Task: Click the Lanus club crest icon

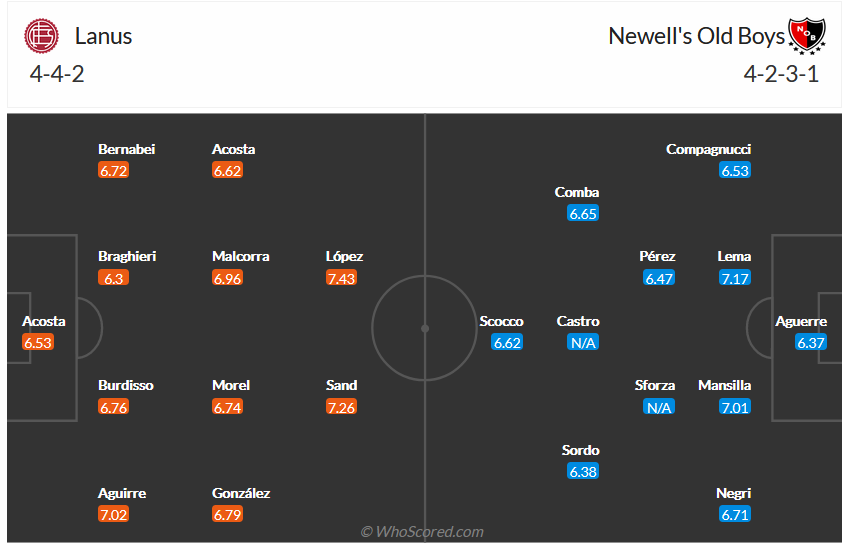Action: point(42,37)
